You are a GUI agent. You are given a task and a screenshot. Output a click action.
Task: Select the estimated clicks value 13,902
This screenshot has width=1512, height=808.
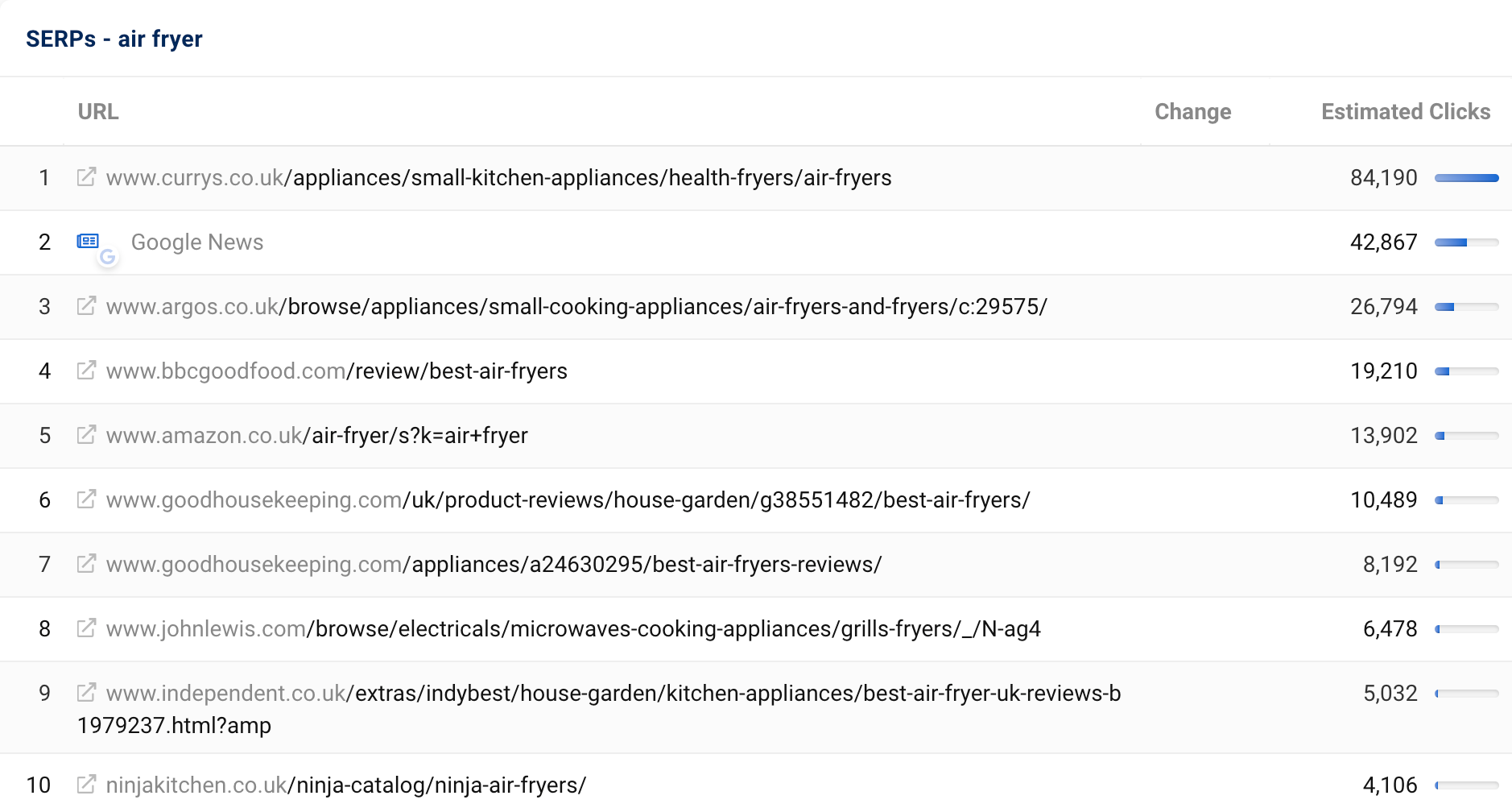(1383, 435)
